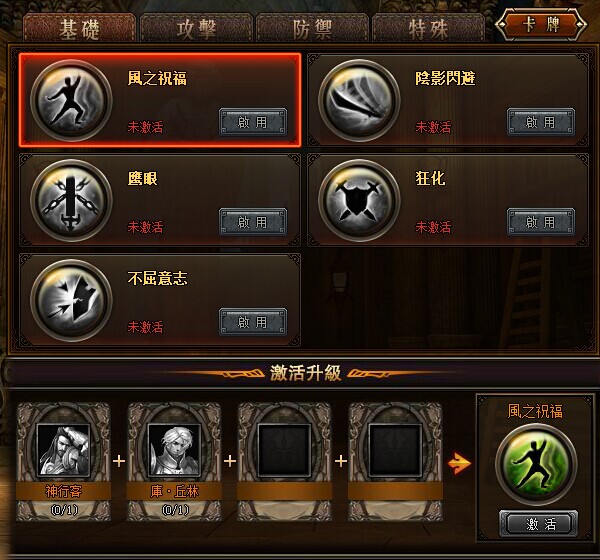
Task: Enable 鷹眼 with its 啟用 button
Action: [x=253, y=222]
